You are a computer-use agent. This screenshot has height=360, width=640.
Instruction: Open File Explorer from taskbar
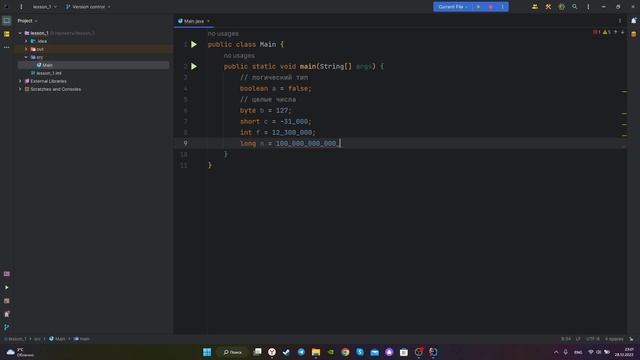[316, 352]
